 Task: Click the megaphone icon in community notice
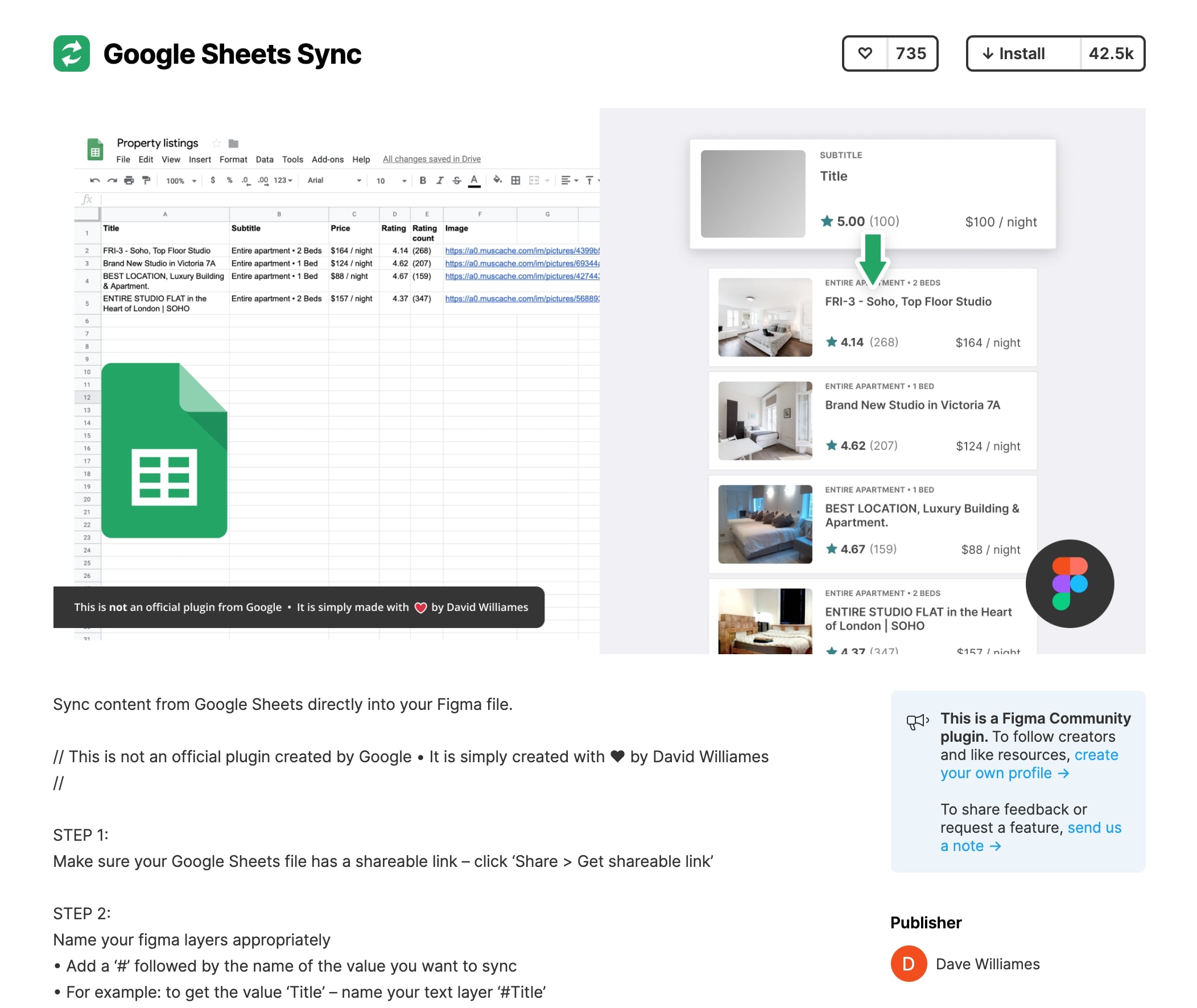click(x=917, y=721)
